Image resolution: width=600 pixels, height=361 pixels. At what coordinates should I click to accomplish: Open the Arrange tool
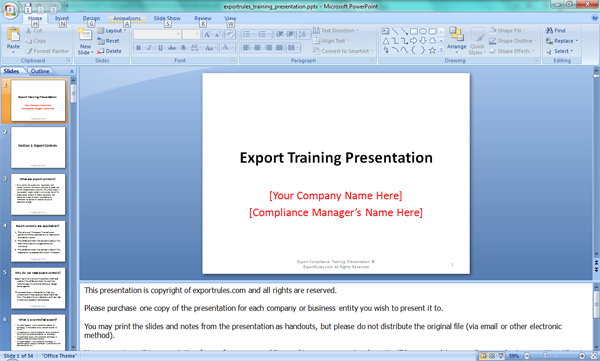pos(457,40)
